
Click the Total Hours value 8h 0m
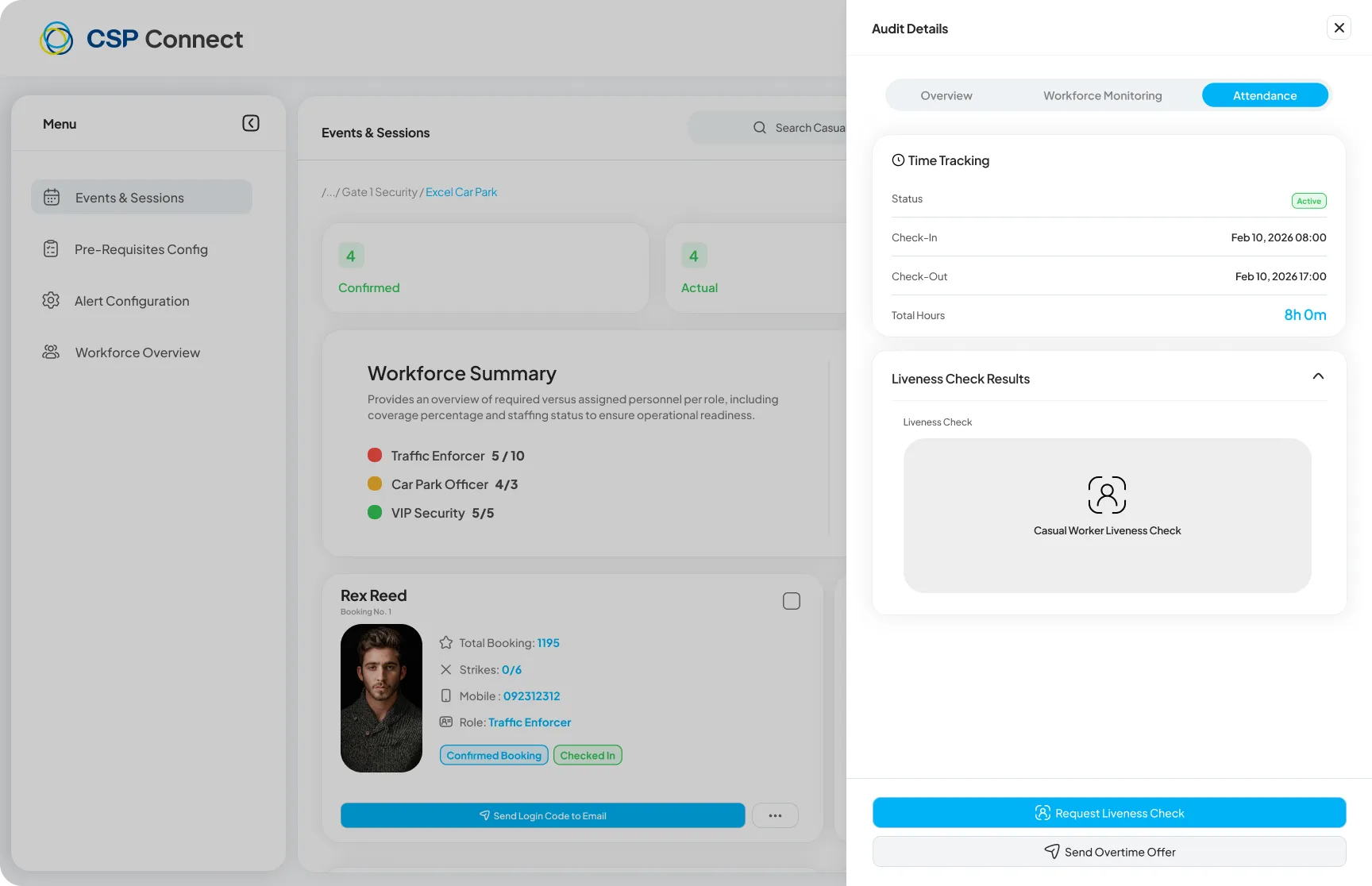(1305, 315)
